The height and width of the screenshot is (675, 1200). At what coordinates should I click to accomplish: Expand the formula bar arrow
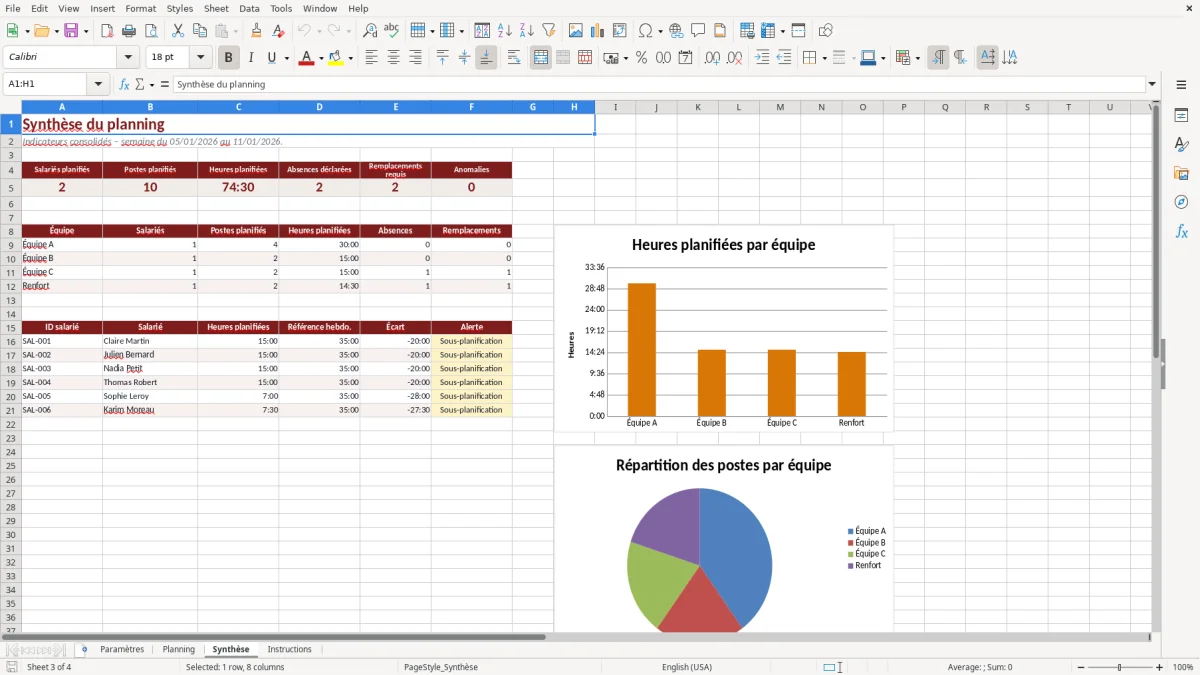coord(1152,85)
